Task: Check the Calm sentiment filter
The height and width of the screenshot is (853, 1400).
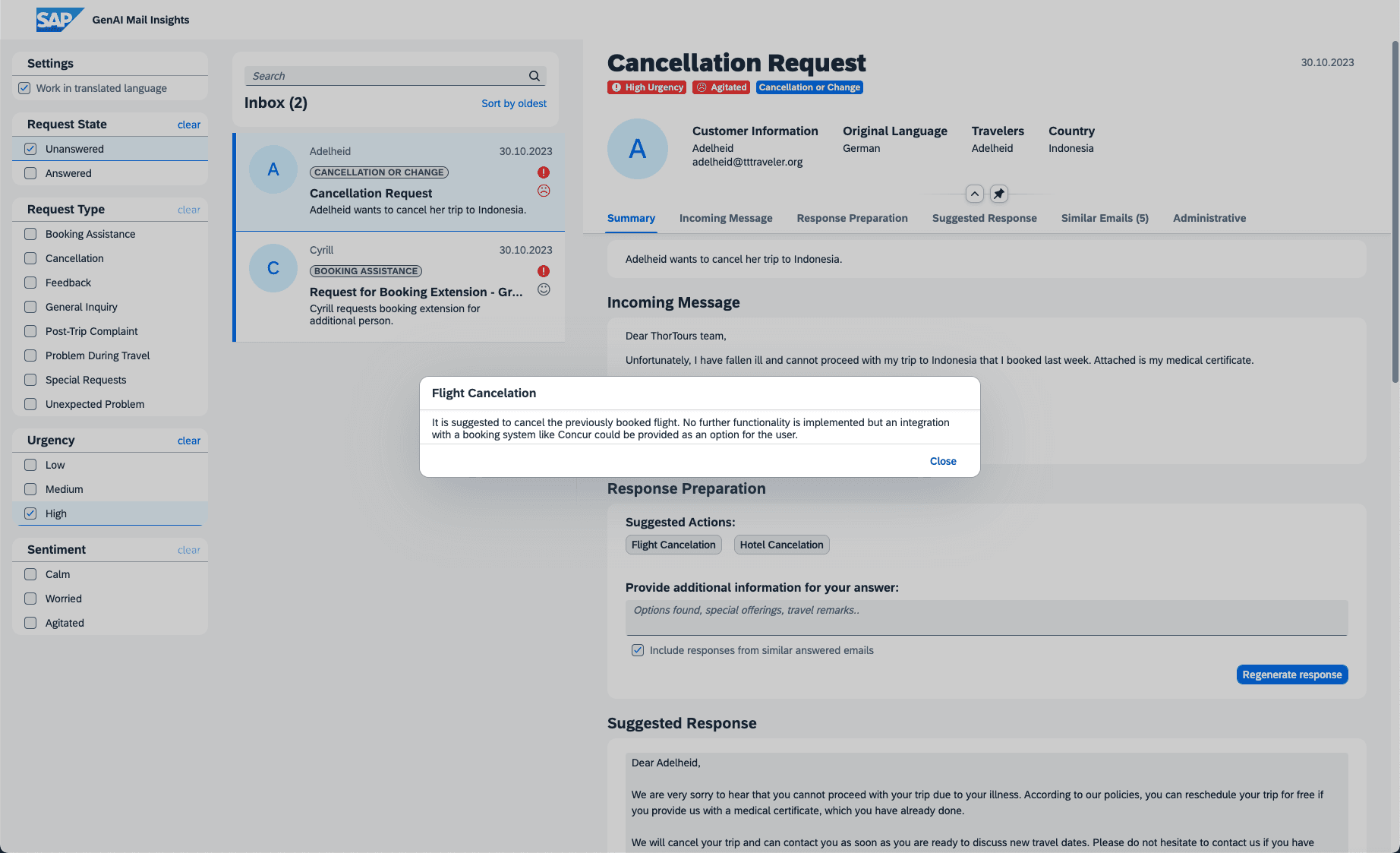Action: (30, 574)
